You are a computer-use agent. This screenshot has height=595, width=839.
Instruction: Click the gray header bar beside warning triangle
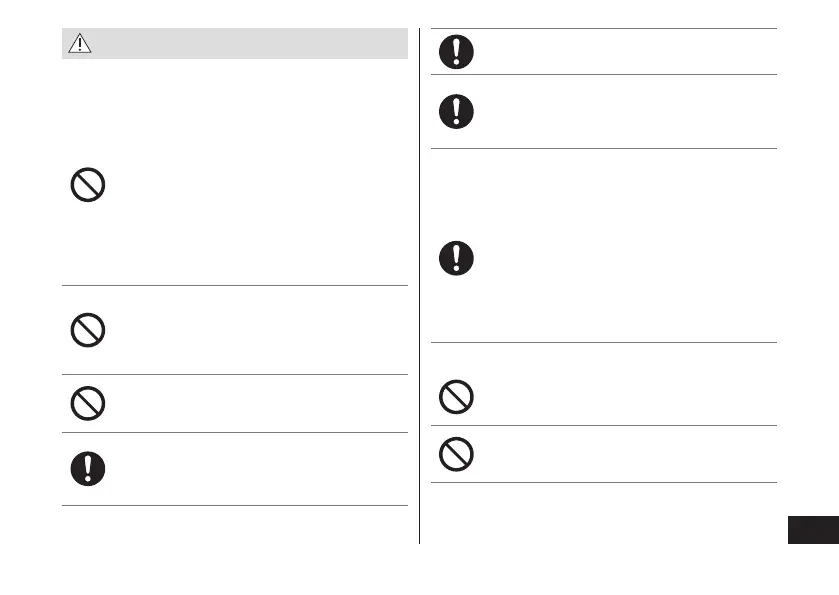coord(250,43)
